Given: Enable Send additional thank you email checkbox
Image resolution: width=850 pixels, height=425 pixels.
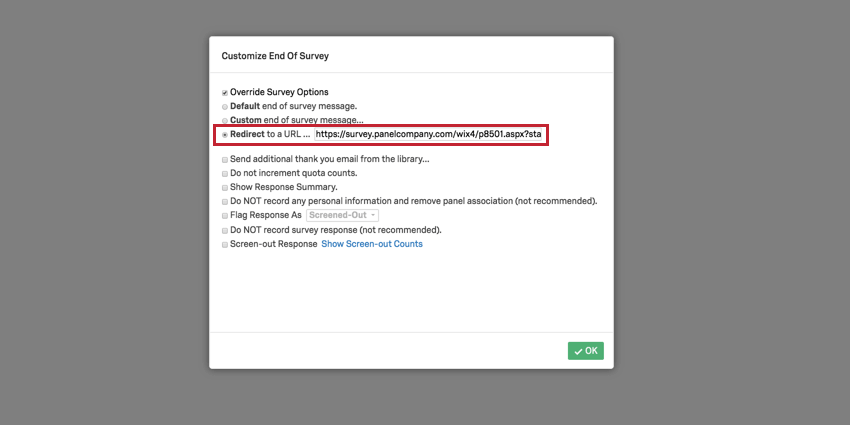Looking at the screenshot, I should (225, 159).
